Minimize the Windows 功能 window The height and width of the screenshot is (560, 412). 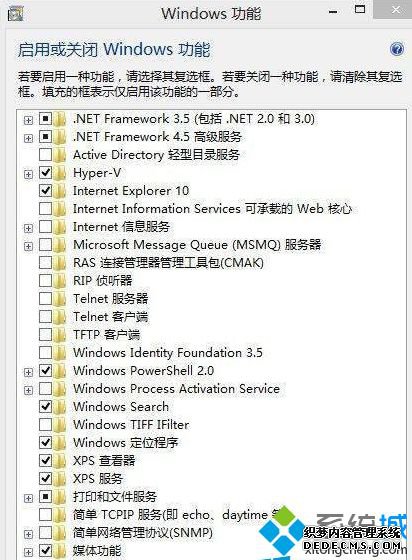[x=333, y=12]
